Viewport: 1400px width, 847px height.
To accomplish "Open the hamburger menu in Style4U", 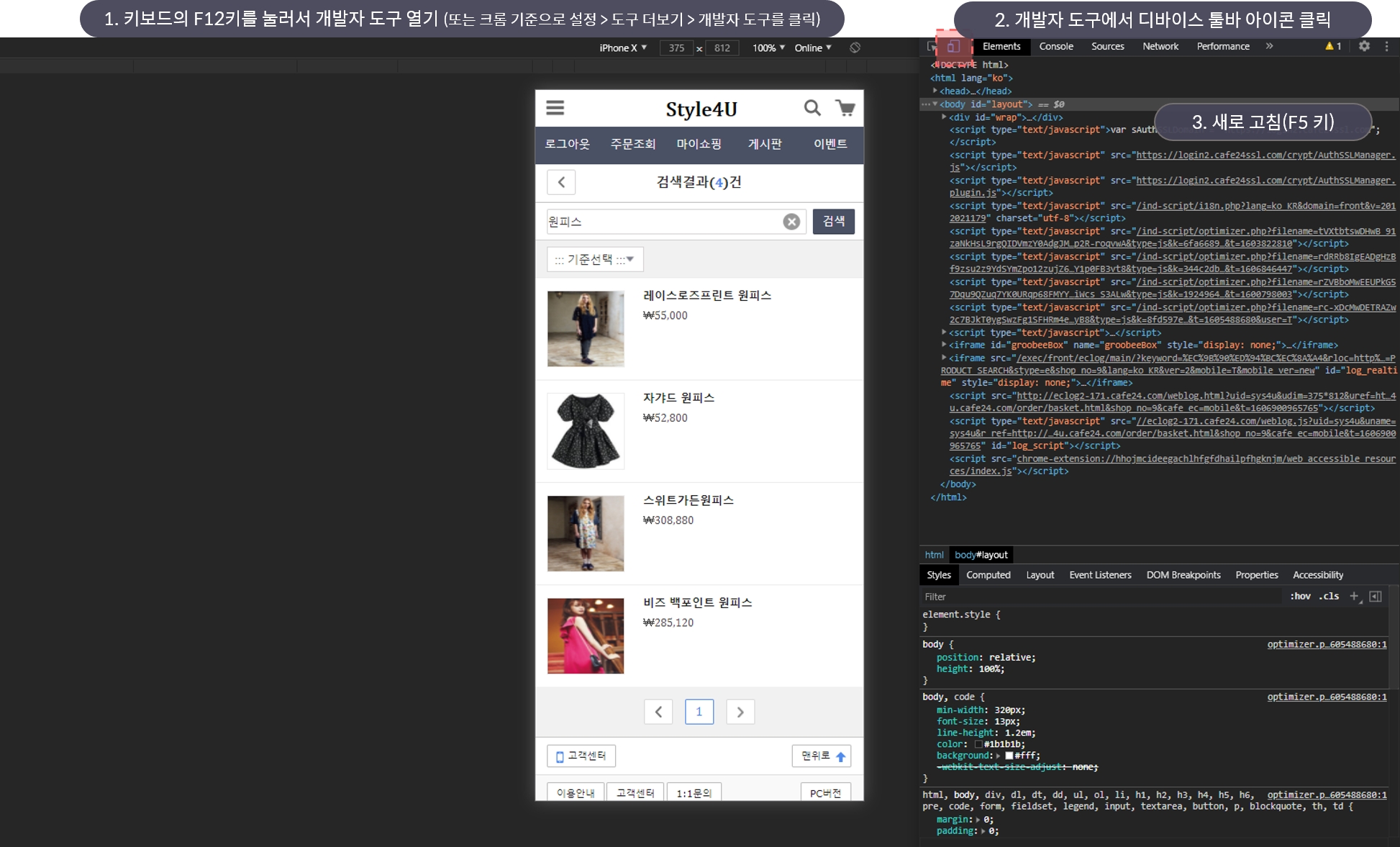I will pos(555,108).
